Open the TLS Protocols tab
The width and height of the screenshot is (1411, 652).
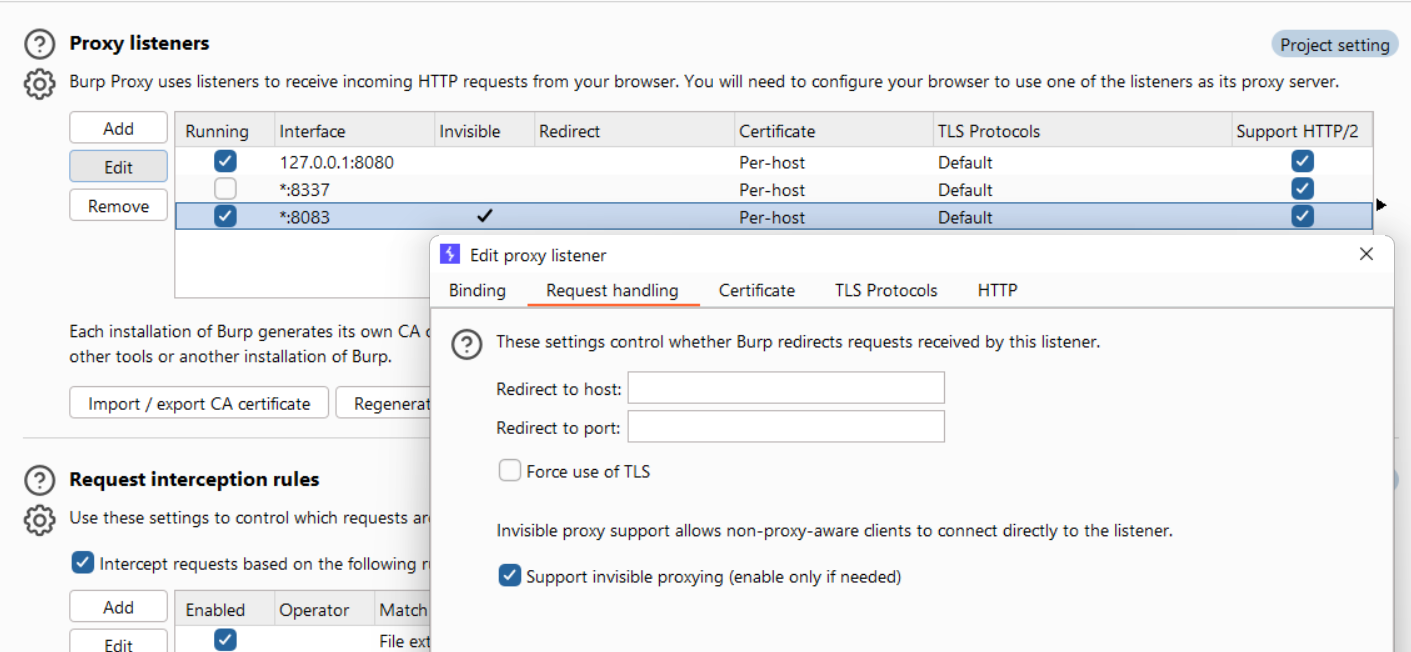(886, 290)
